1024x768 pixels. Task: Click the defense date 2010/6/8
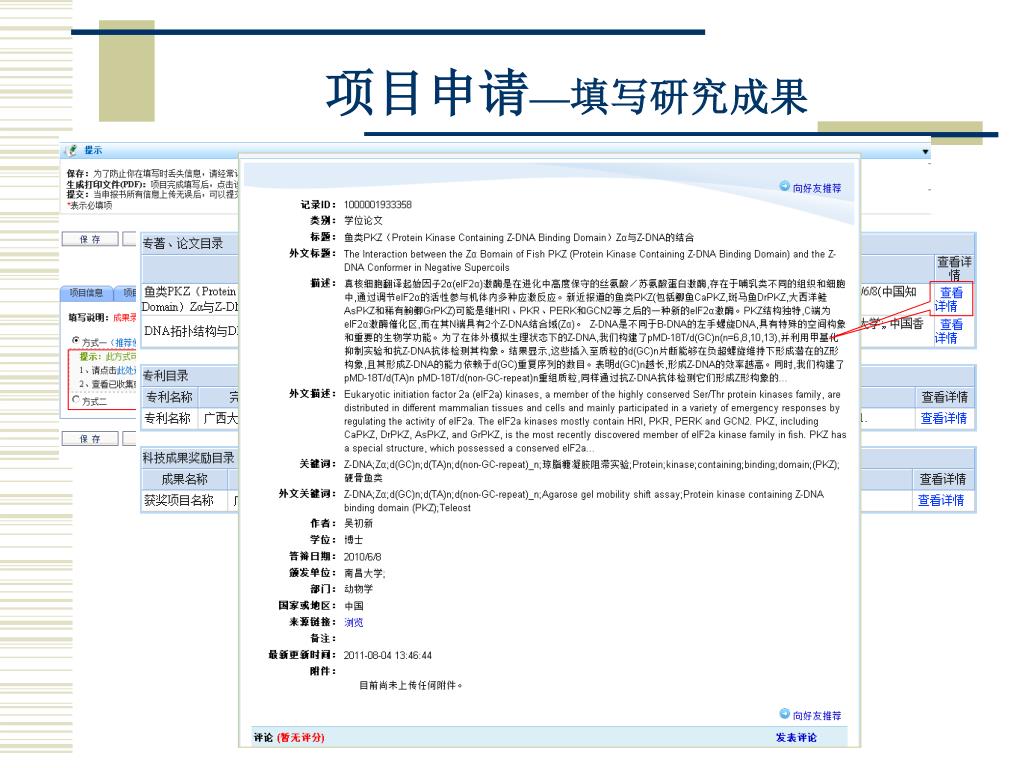click(362, 556)
